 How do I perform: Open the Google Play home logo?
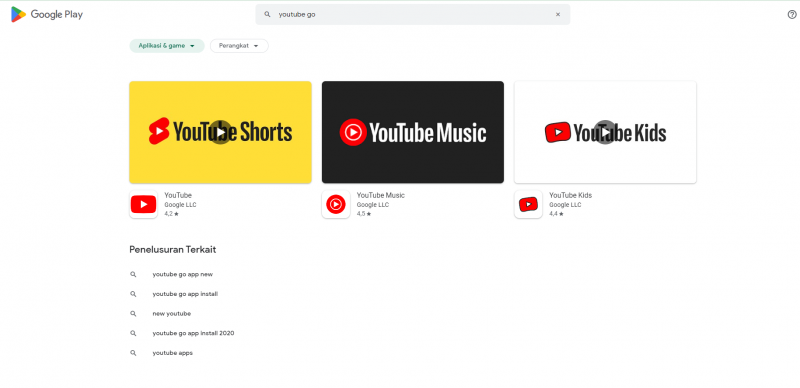pyautogui.click(x=47, y=14)
